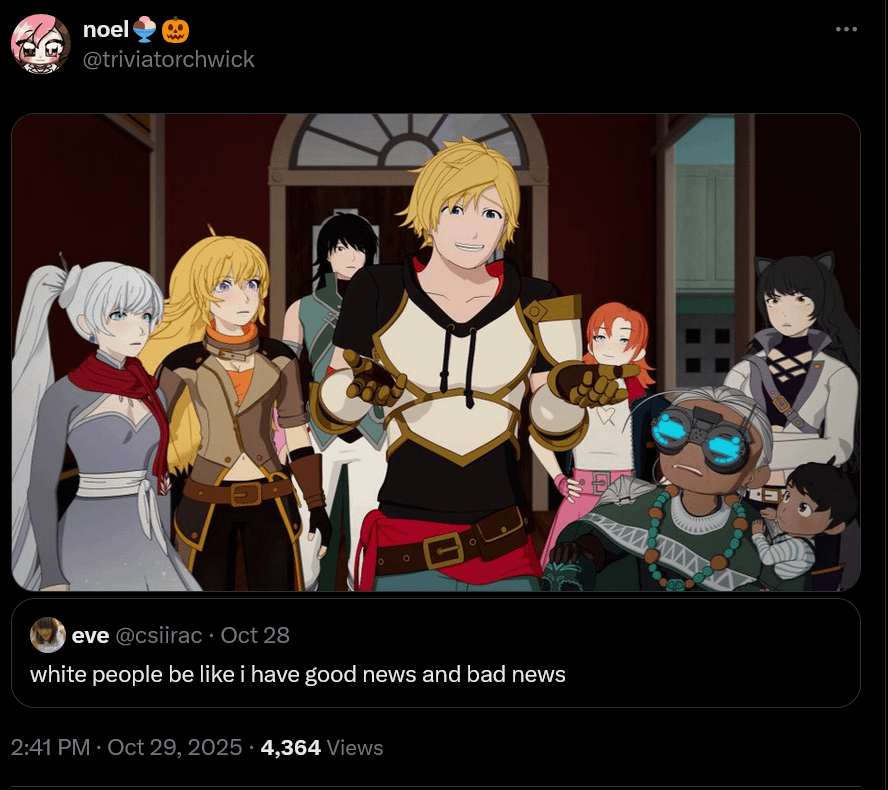Image resolution: width=888 pixels, height=790 pixels.
Task: Click eve's display name in quote
Action: coord(90,635)
